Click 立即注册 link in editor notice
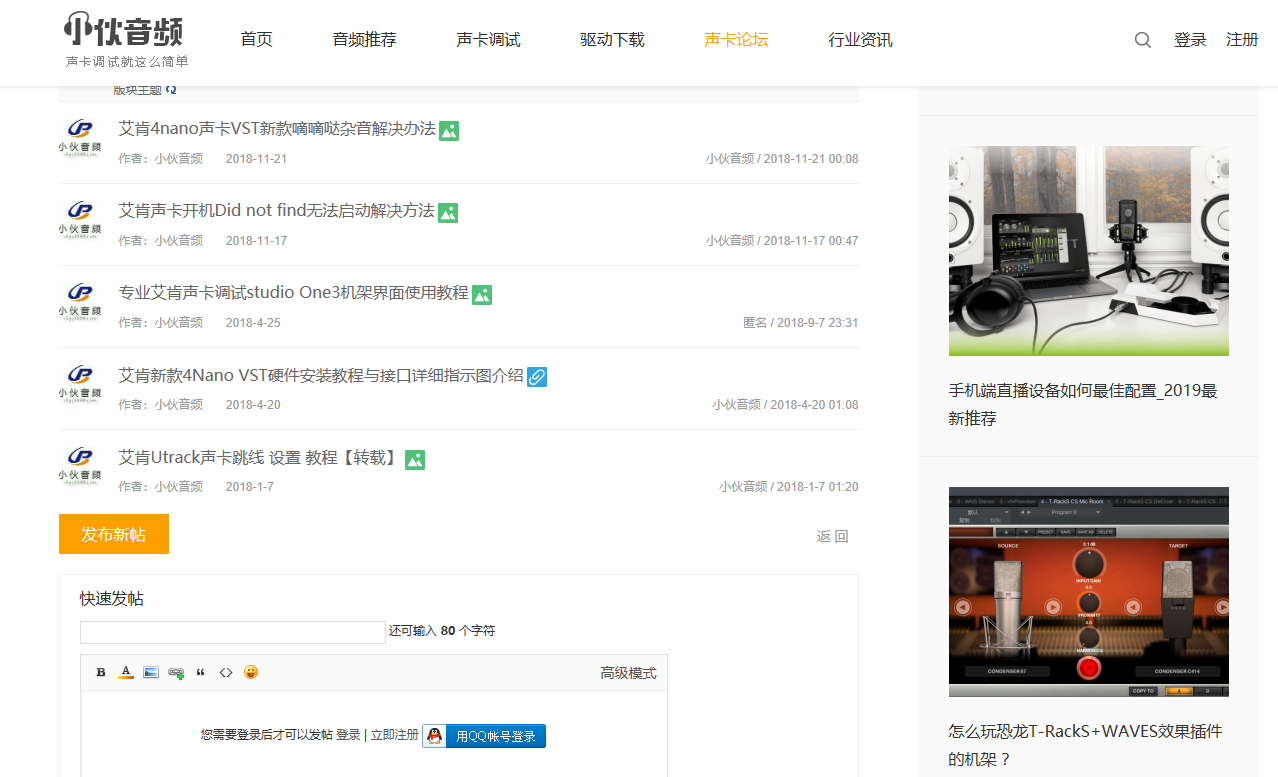The image size is (1278, 777). (x=394, y=735)
